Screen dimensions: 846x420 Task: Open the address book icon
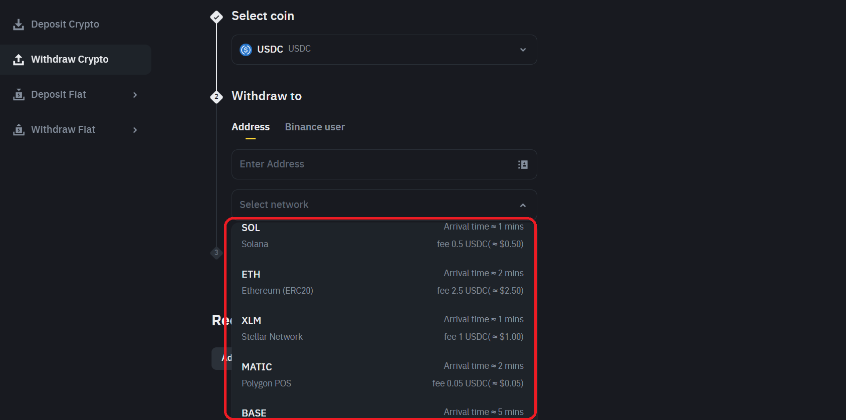point(522,164)
